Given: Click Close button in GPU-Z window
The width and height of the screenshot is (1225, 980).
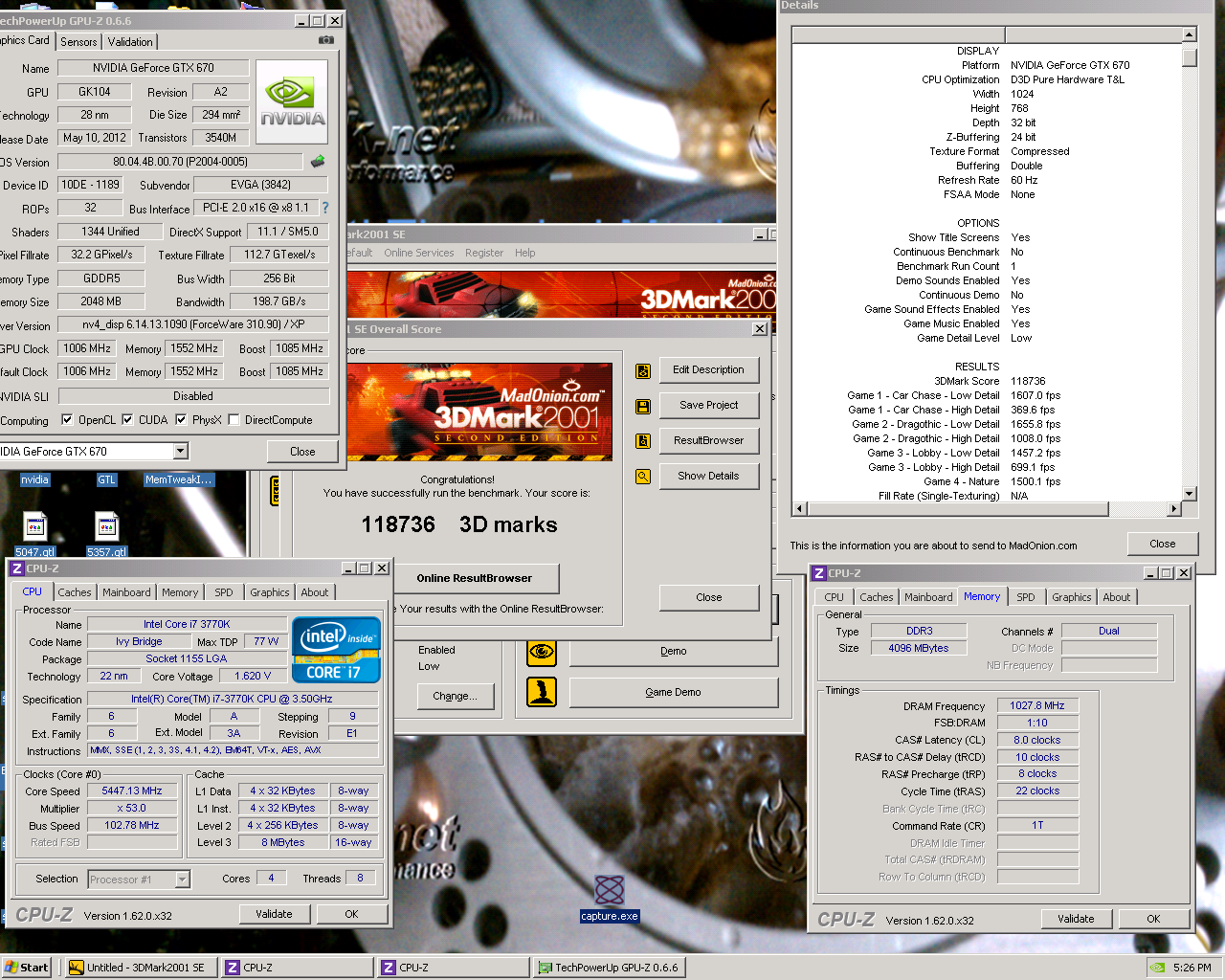Looking at the screenshot, I should (x=302, y=452).
